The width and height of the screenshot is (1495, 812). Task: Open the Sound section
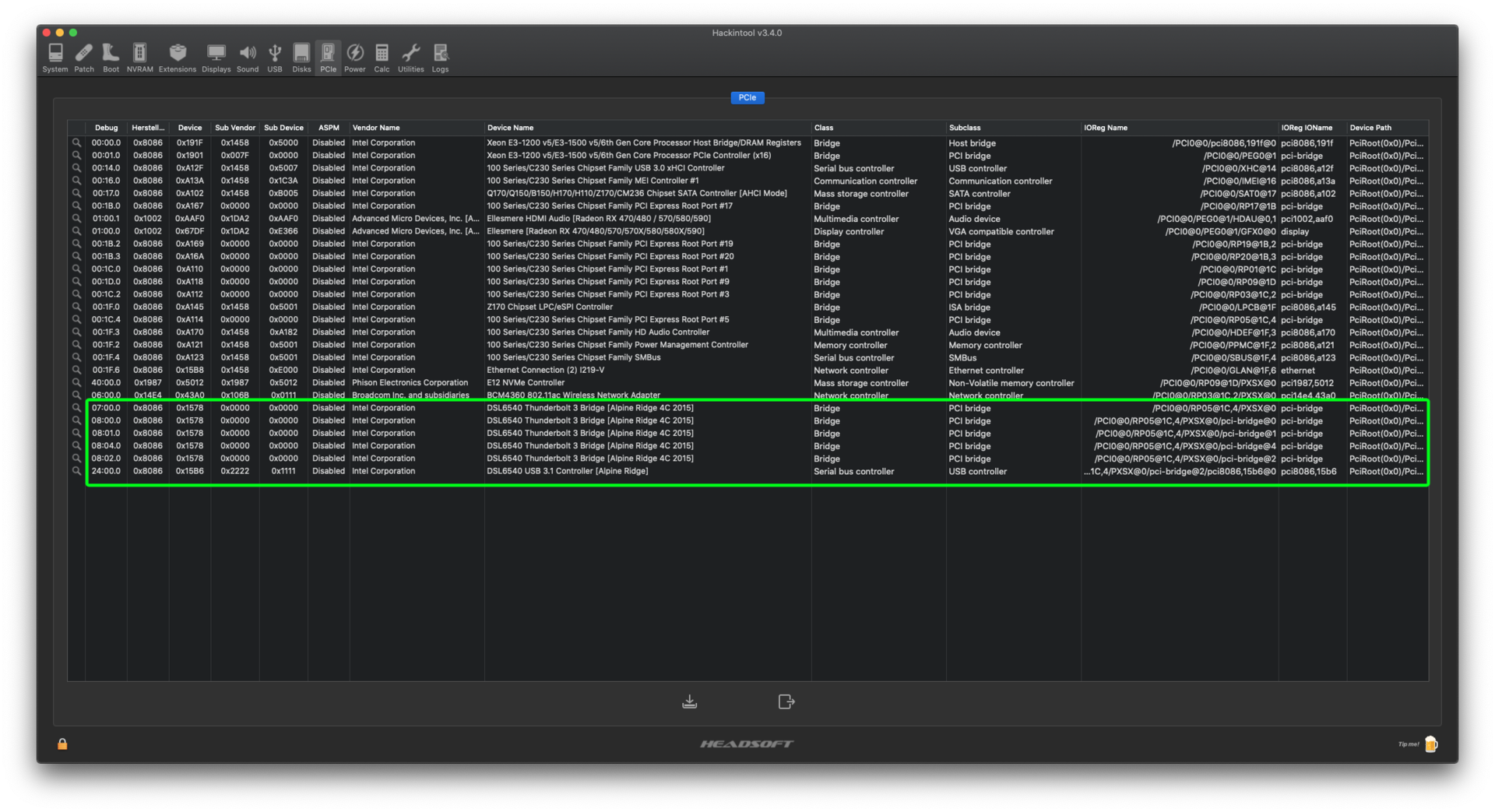[248, 58]
